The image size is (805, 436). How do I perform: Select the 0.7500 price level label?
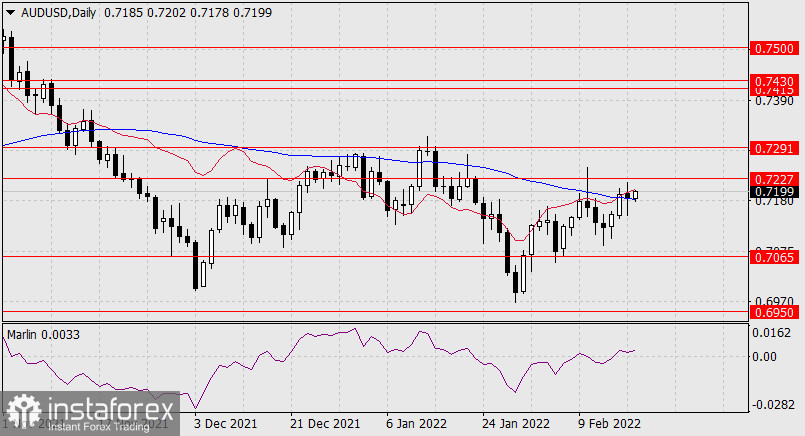click(x=775, y=47)
